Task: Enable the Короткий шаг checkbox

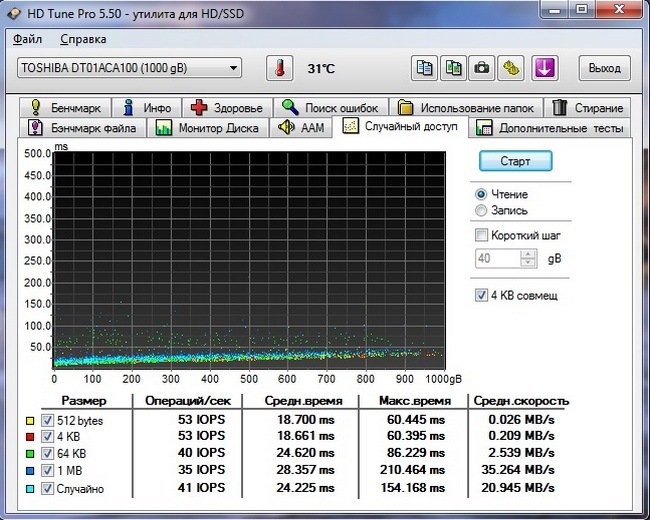Action: (x=482, y=236)
